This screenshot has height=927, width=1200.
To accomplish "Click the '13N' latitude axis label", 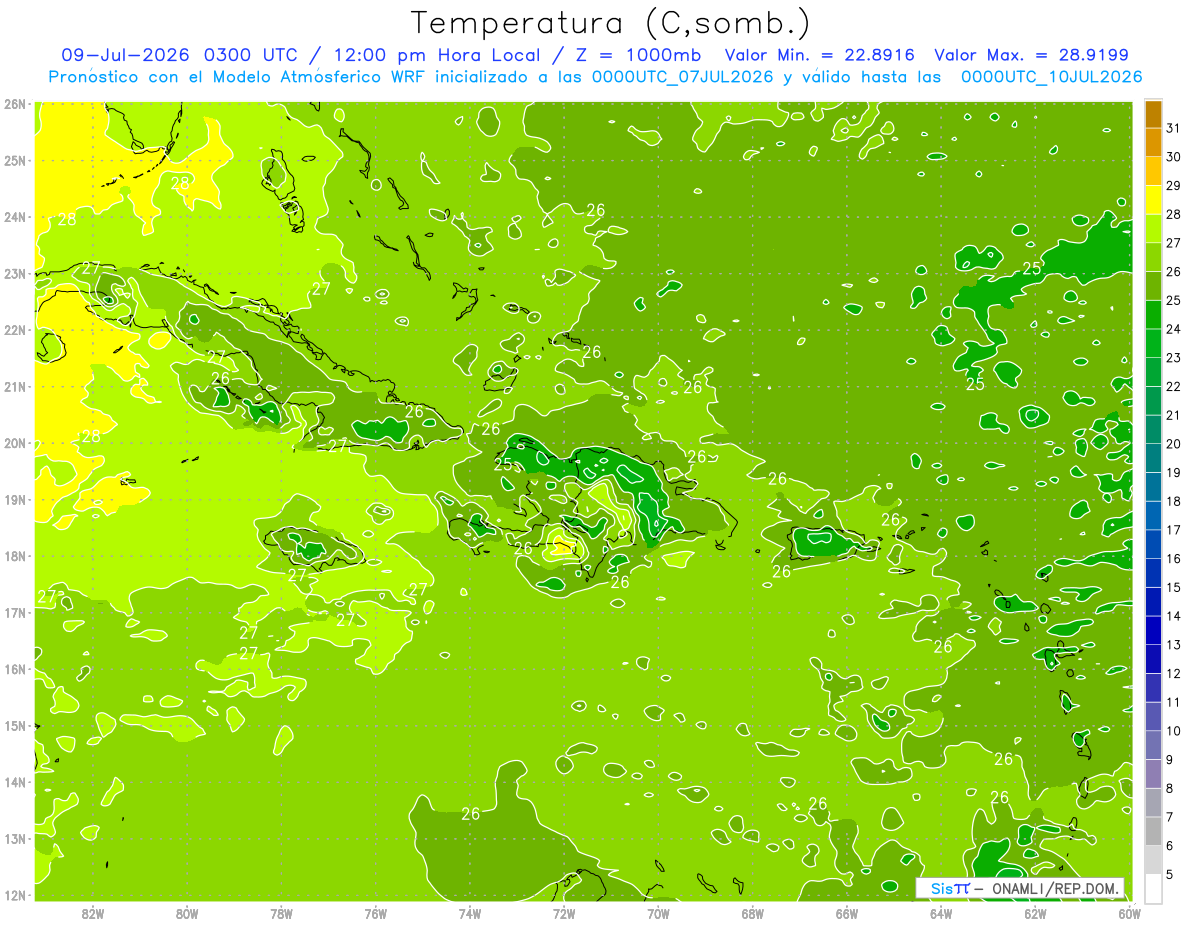I will tap(15, 838).
